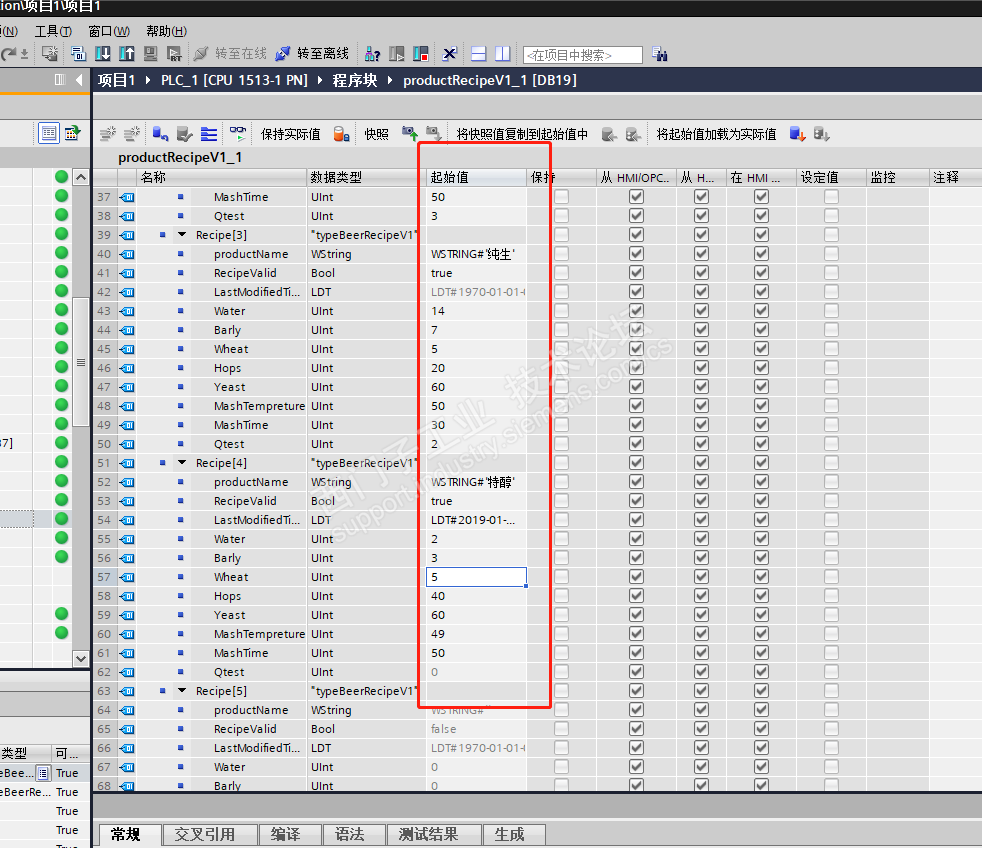Viewport: 982px width, 848px height.
Task: Click 将快照值复制到起始值中 button
Action: pyautogui.click(x=522, y=134)
